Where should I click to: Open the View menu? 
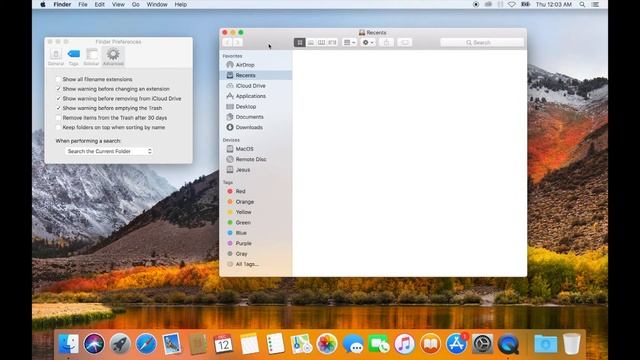[x=118, y=4]
